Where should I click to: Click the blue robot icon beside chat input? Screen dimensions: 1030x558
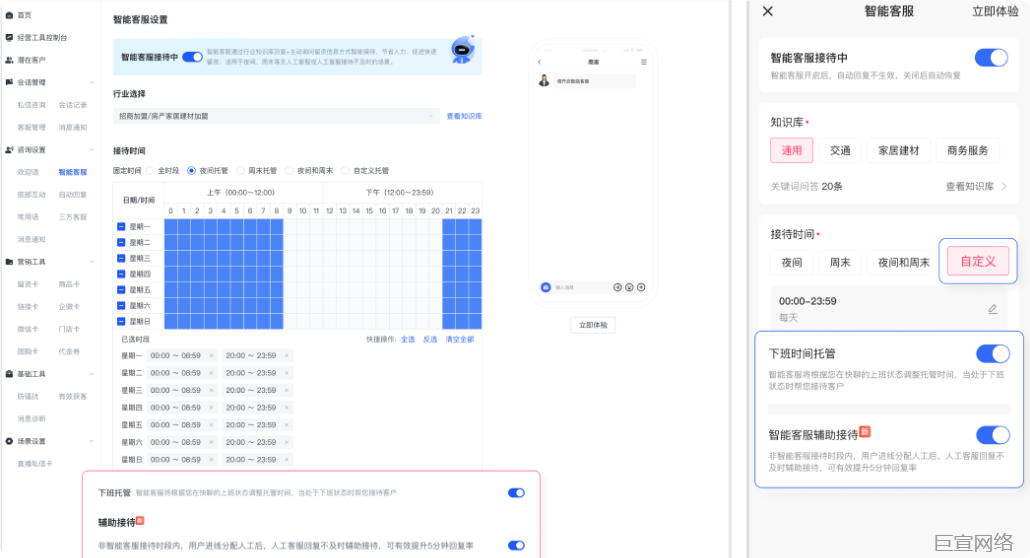pos(545,287)
